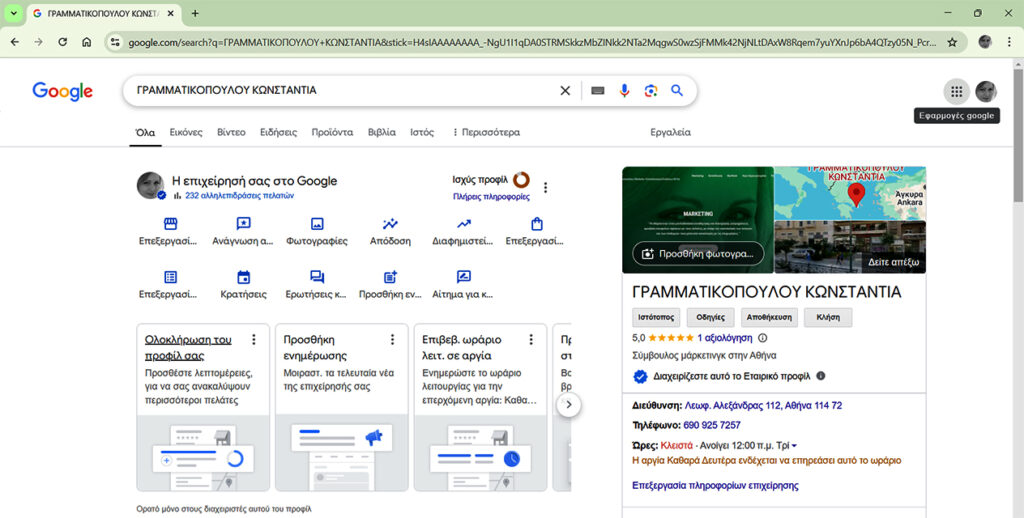Open the on-screen keyboard icon
This screenshot has width=1024, height=518.
pos(598,91)
